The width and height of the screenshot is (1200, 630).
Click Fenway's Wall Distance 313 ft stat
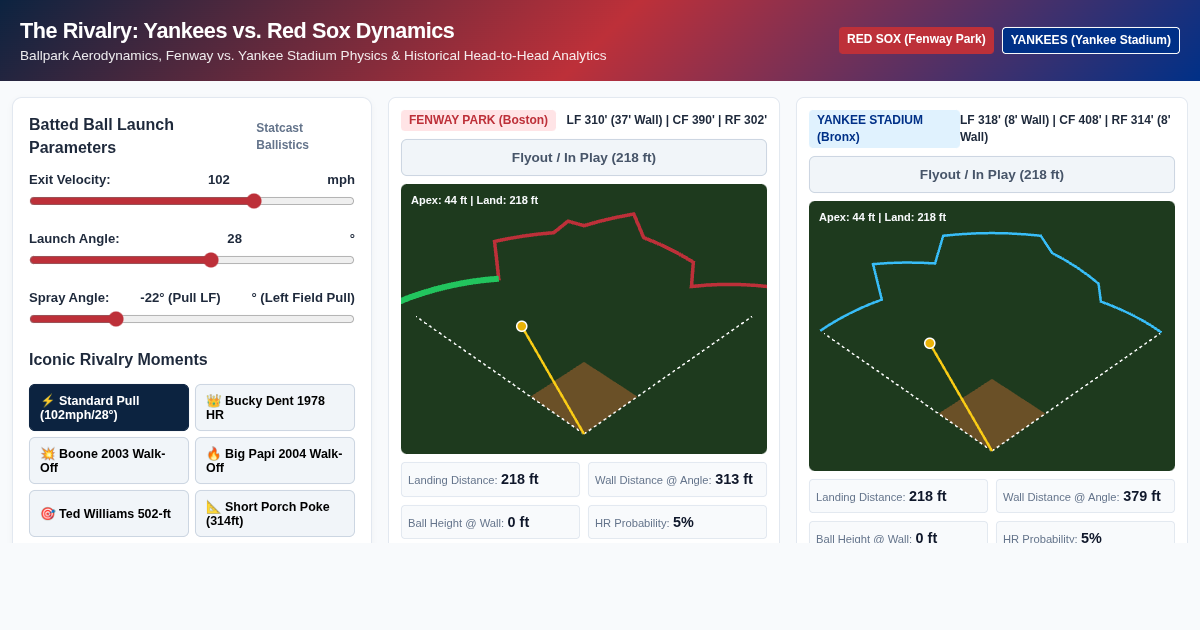677,480
